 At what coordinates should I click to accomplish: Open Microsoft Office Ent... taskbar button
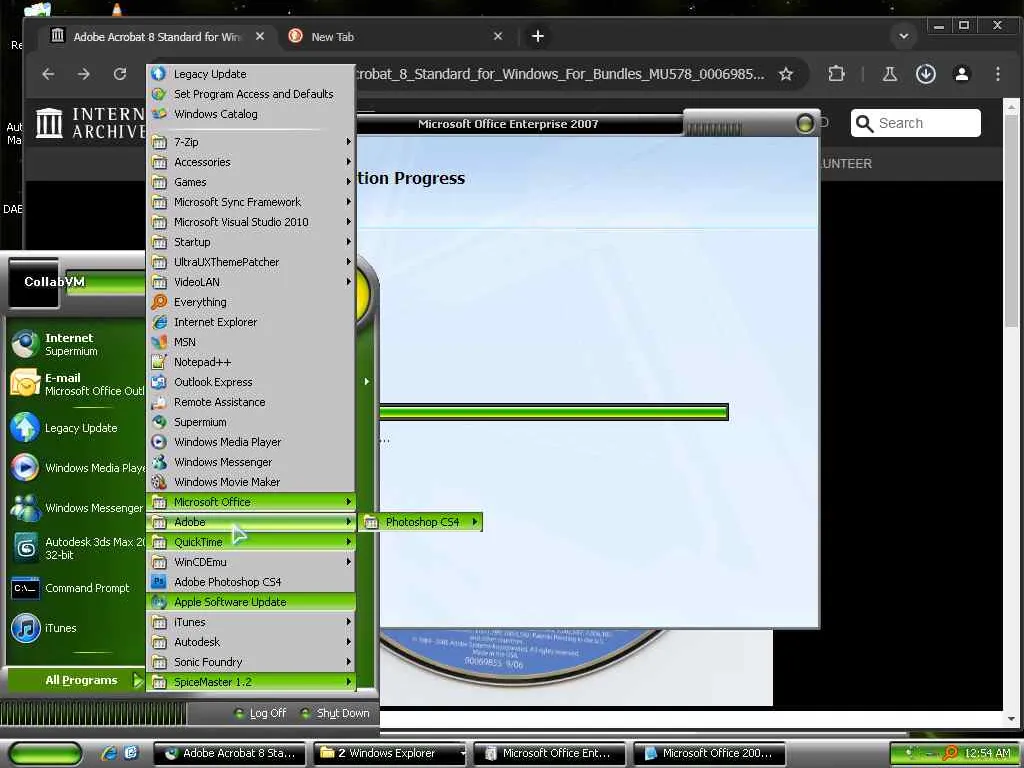coord(550,753)
